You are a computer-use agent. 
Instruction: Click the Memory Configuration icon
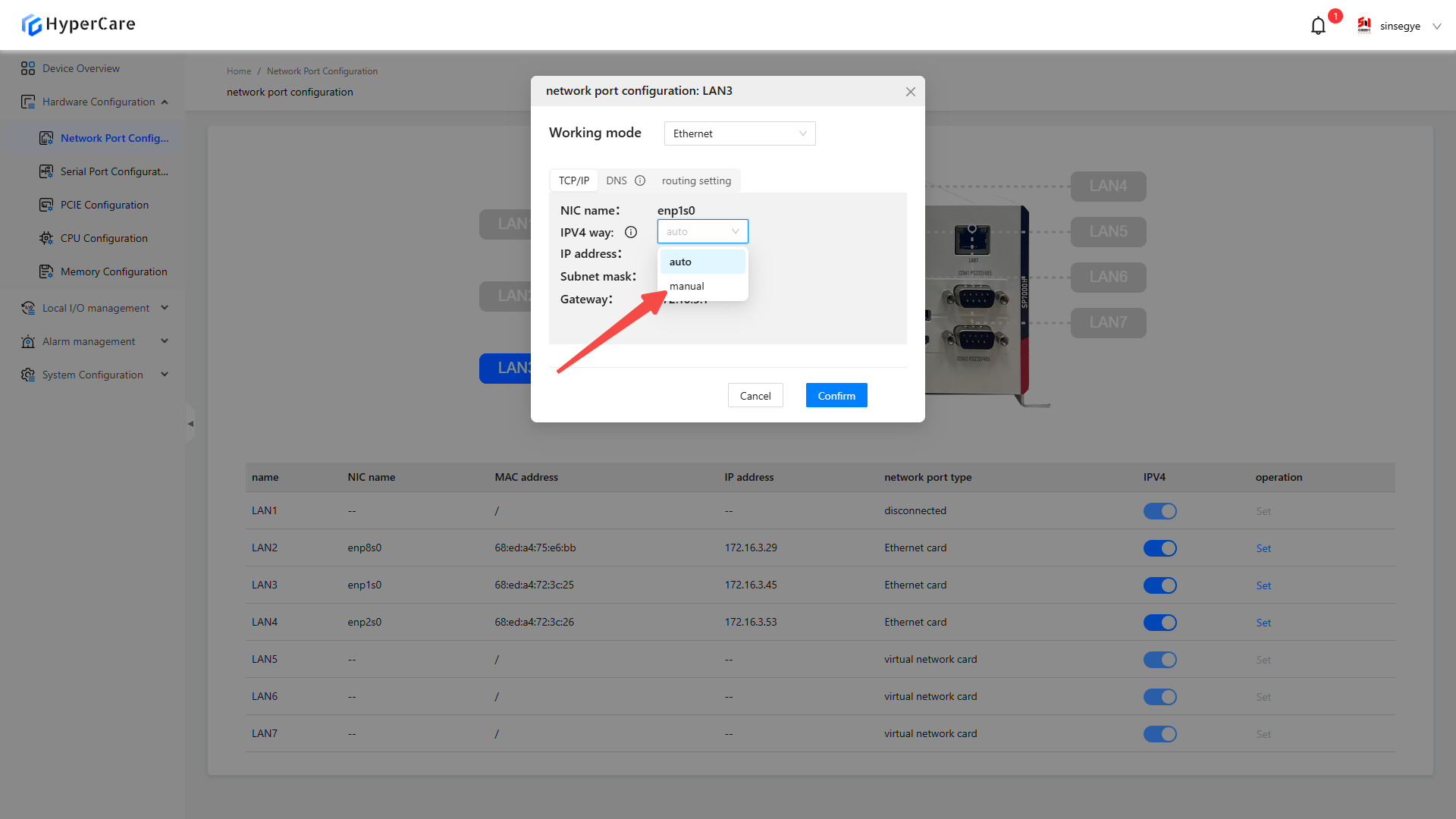pos(46,271)
